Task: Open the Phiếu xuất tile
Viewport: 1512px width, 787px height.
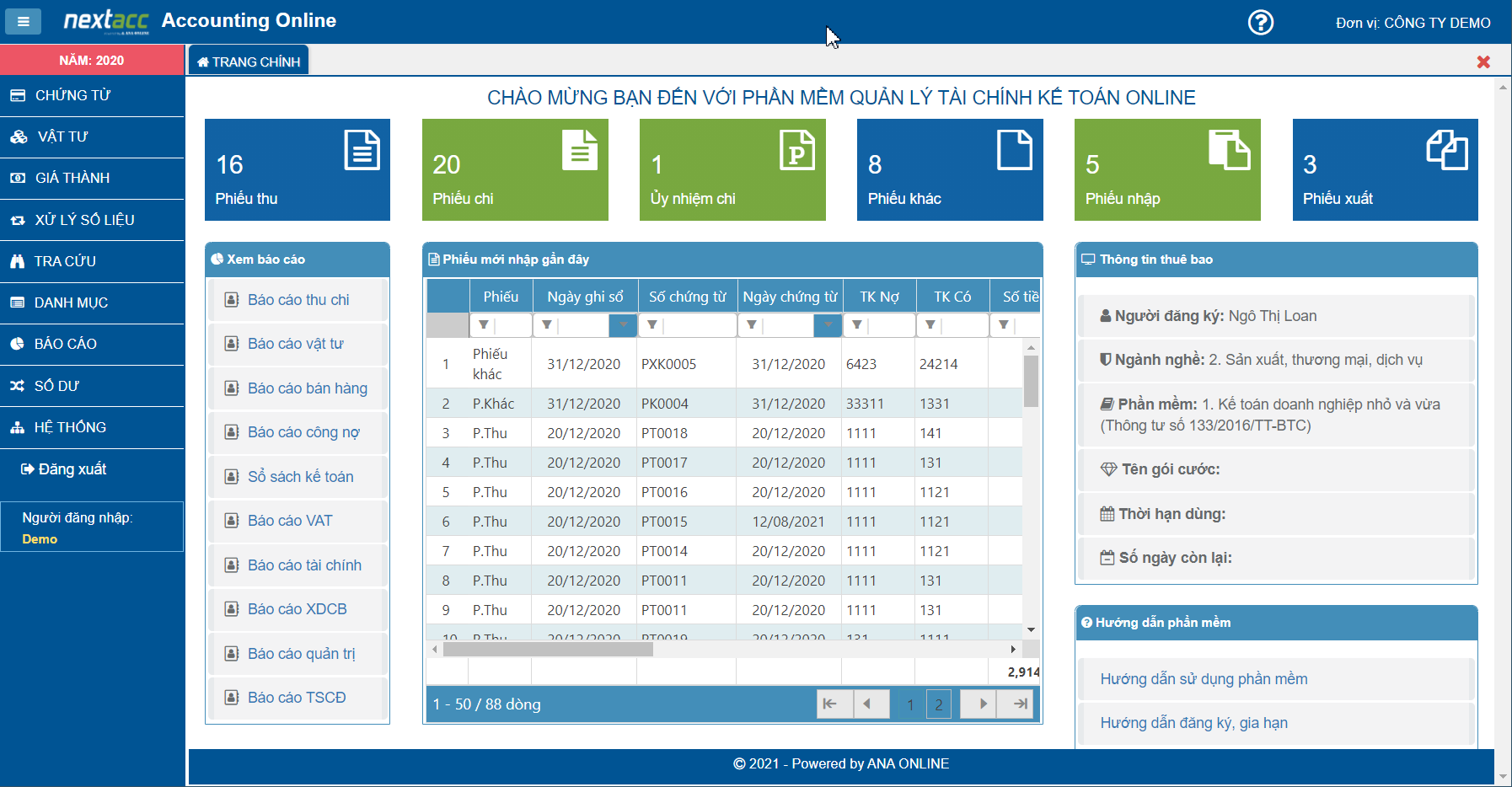Action: pos(1385,169)
